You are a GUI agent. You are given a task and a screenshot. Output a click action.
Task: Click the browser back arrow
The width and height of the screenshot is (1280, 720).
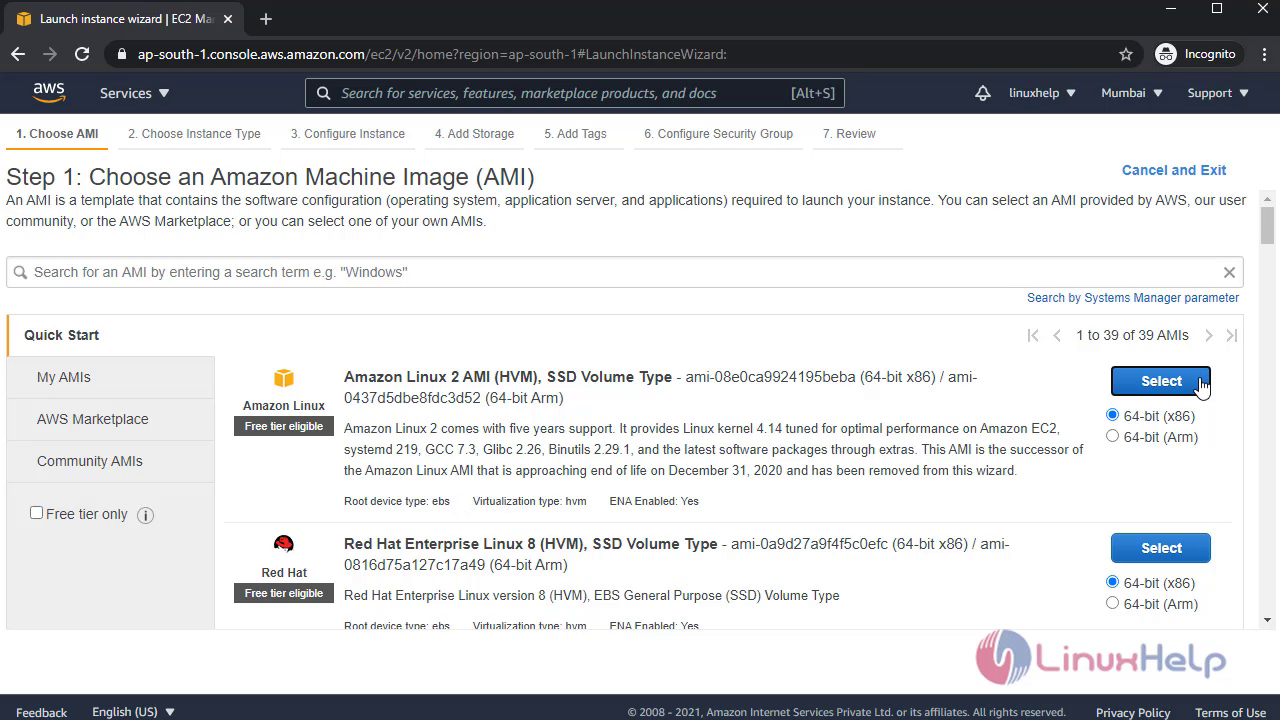pyautogui.click(x=18, y=54)
